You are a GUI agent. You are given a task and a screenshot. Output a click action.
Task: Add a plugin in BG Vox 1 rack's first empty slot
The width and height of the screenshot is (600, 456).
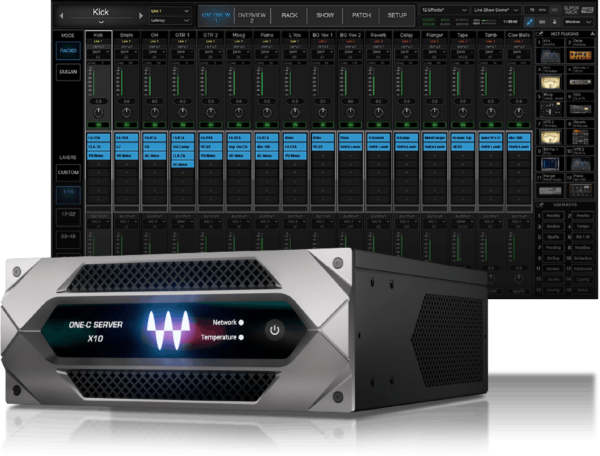(x=323, y=156)
